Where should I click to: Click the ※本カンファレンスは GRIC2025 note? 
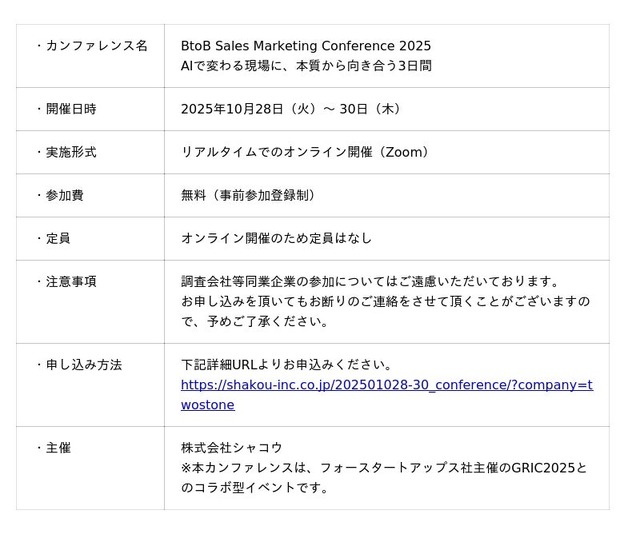click(385, 468)
